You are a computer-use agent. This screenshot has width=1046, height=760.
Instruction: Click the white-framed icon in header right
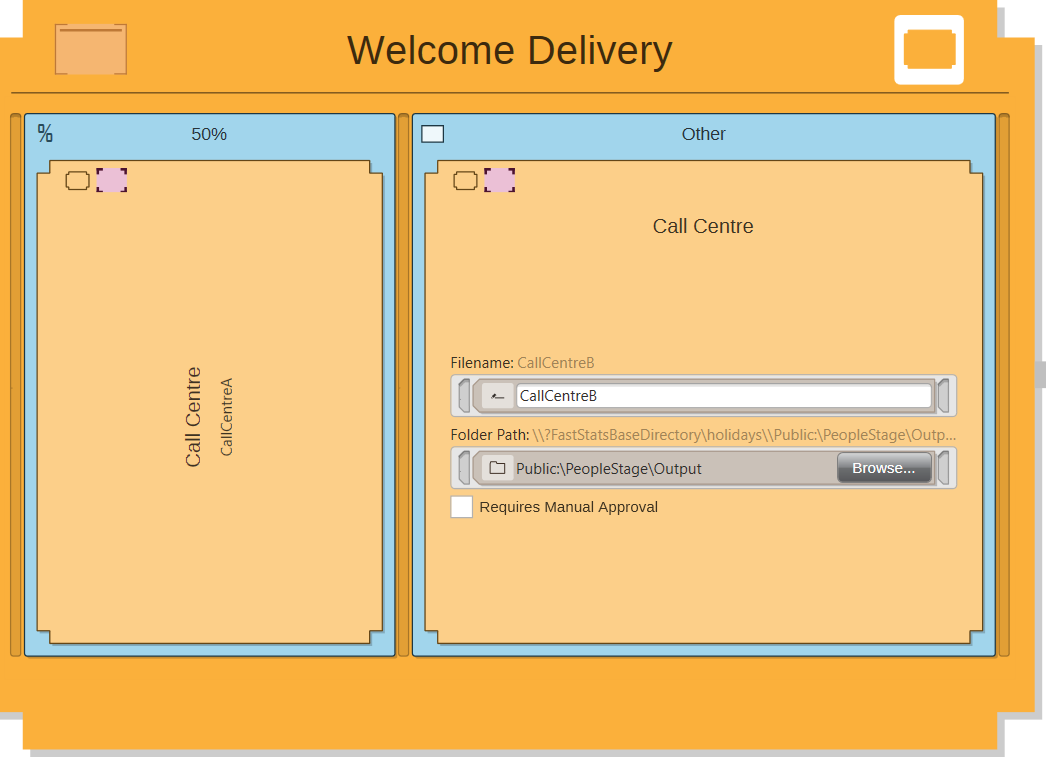929,50
